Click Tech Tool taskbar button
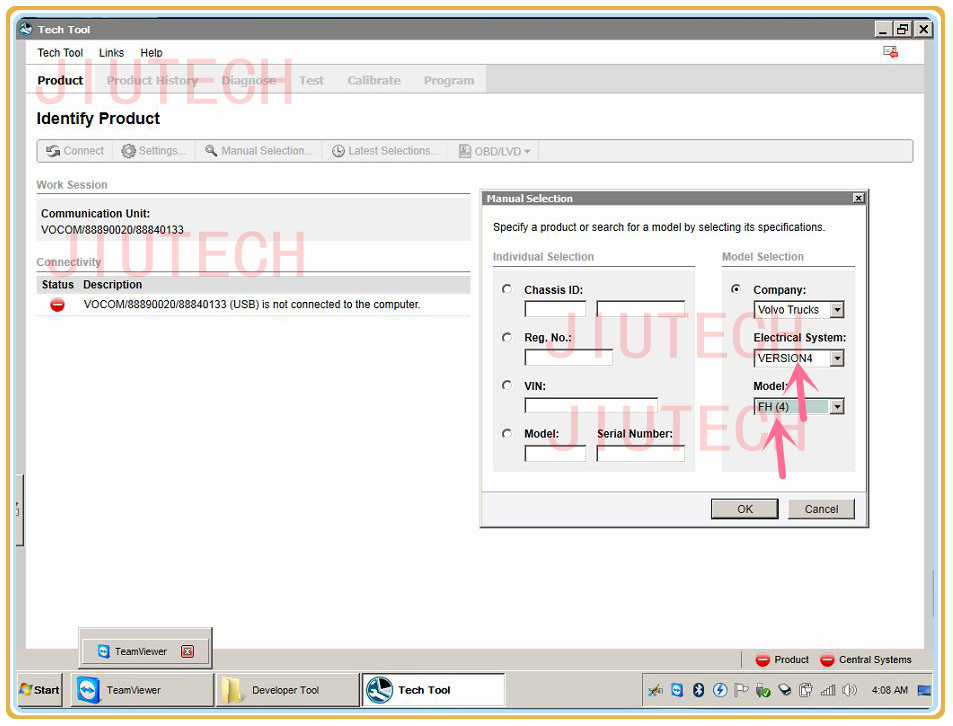Screen dimensions: 953x726 tap(433, 691)
